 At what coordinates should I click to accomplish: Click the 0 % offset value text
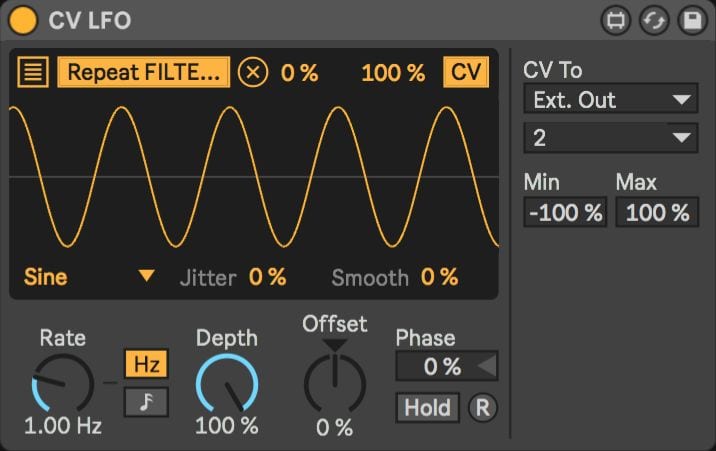click(x=335, y=427)
